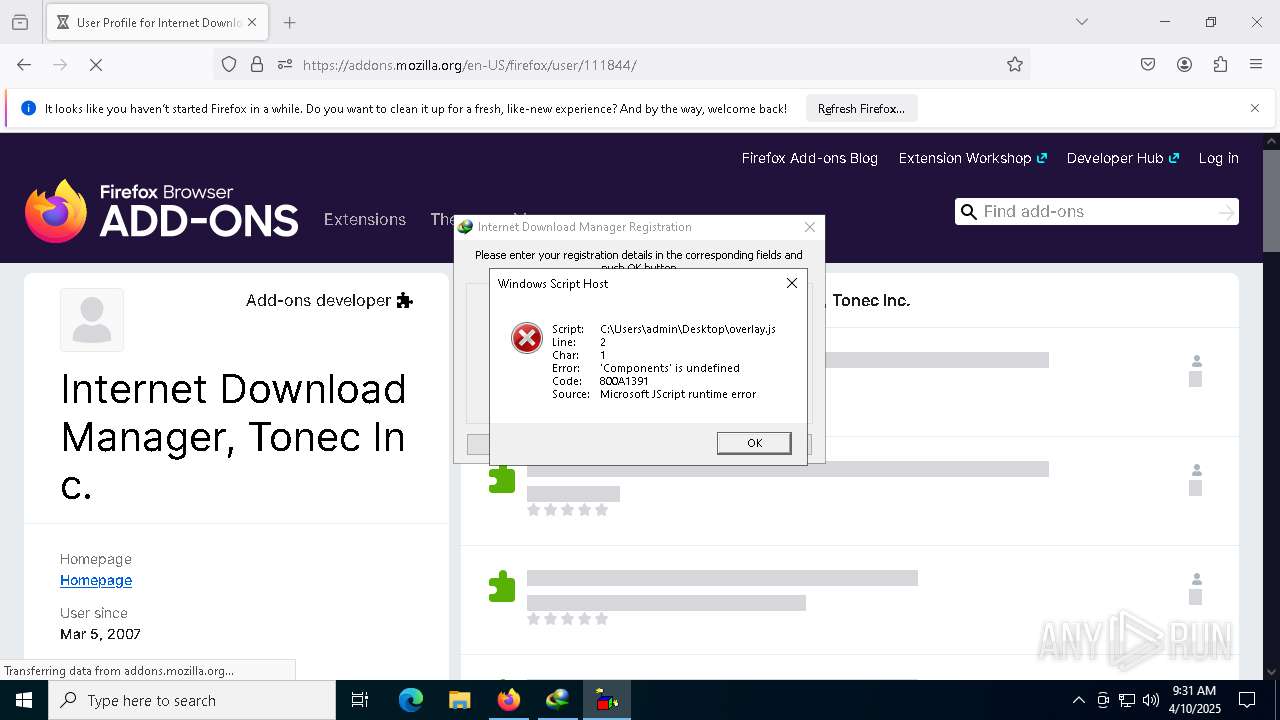The image size is (1280, 720).
Task: Click the overlay.js script path text
Action: coord(688,329)
